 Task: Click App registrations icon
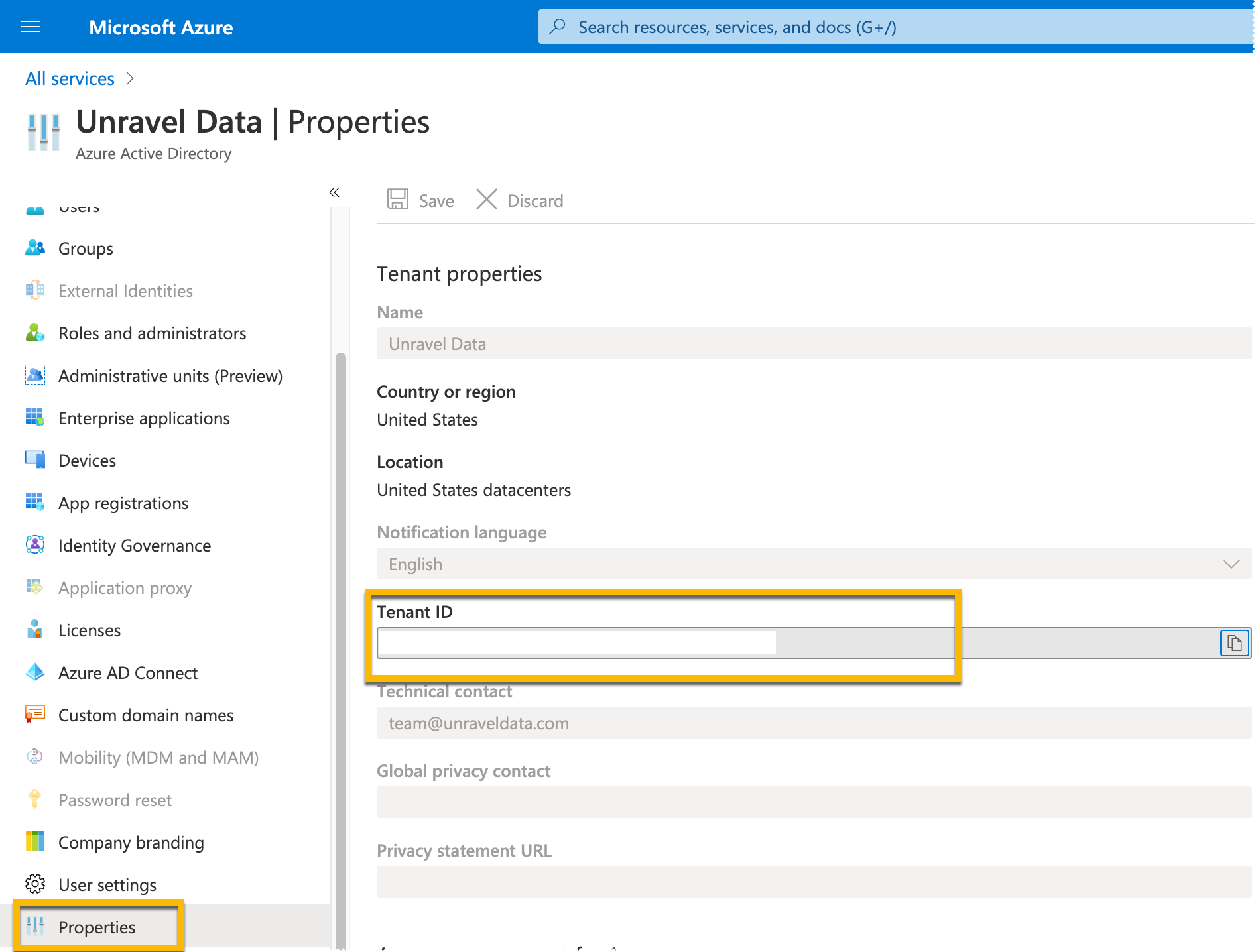(35, 503)
